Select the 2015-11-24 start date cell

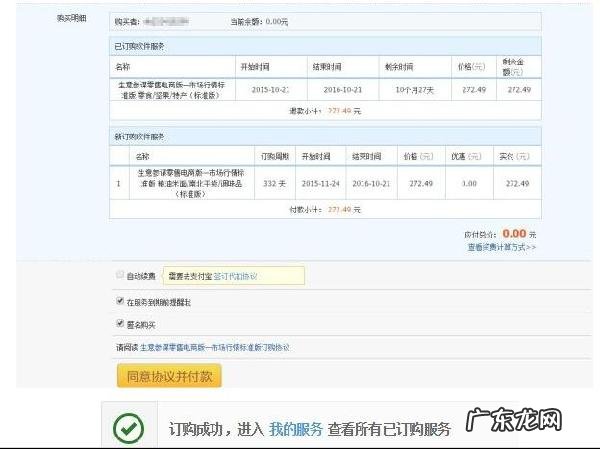click(x=321, y=183)
